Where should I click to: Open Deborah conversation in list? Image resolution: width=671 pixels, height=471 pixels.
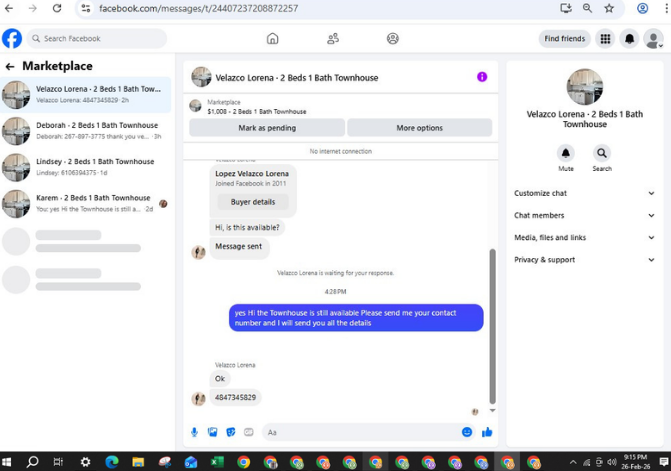86,131
